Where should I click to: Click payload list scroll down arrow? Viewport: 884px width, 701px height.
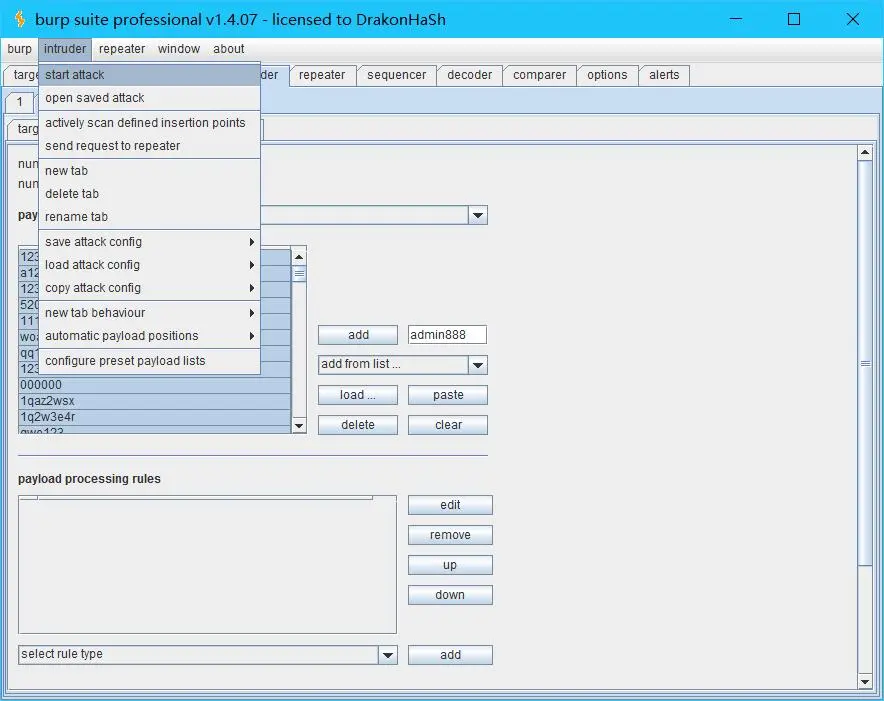point(299,426)
